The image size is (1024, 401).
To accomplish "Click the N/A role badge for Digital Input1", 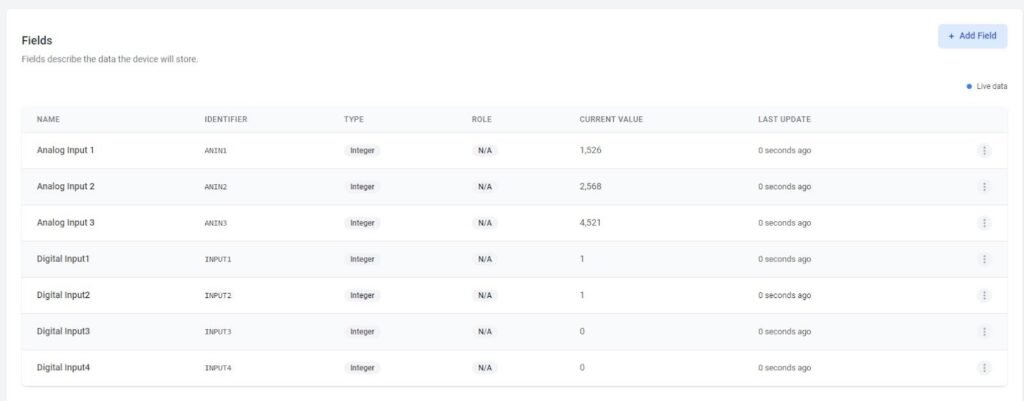I will 485,259.
